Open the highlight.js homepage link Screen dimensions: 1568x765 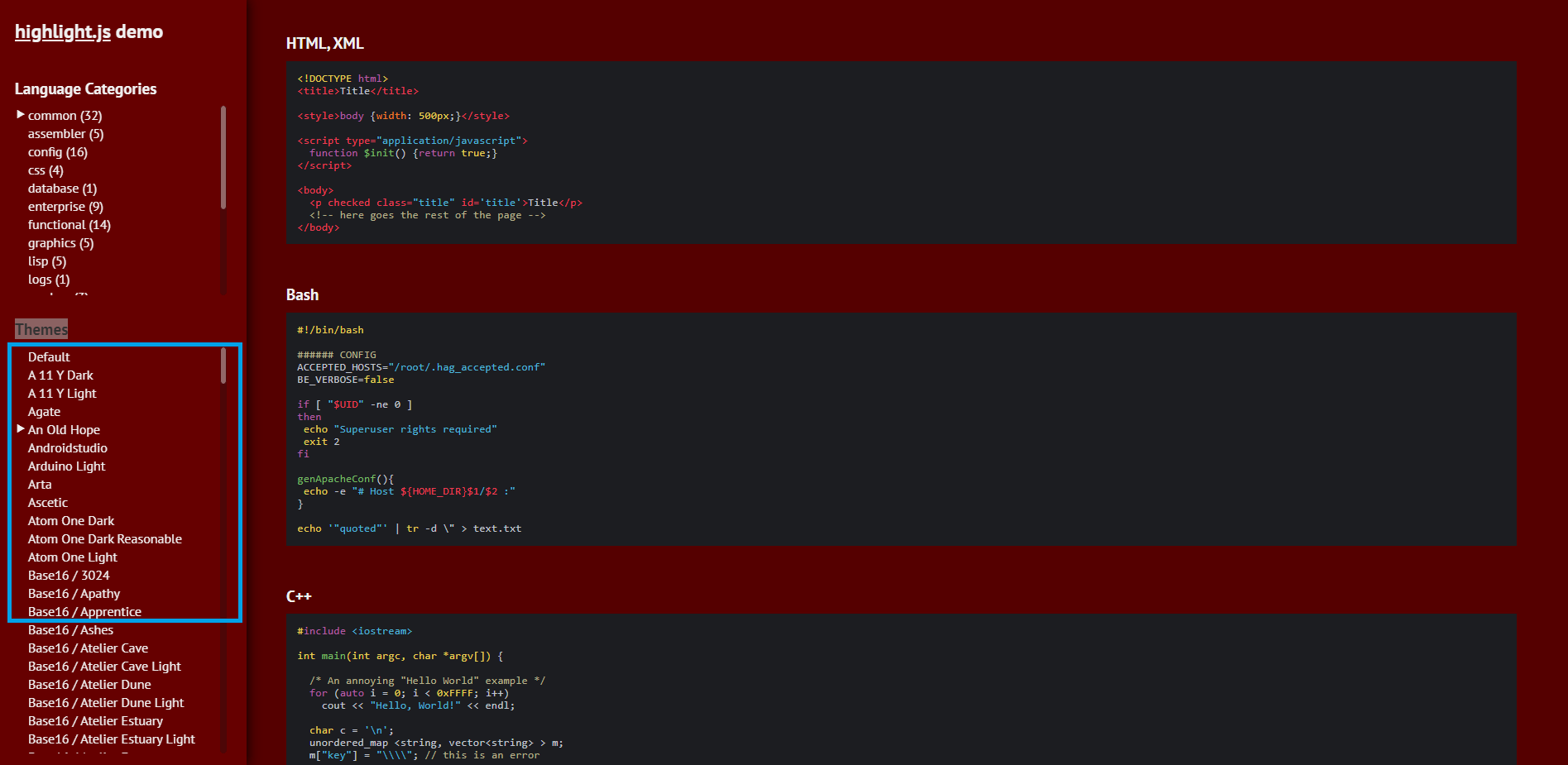(63, 32)
